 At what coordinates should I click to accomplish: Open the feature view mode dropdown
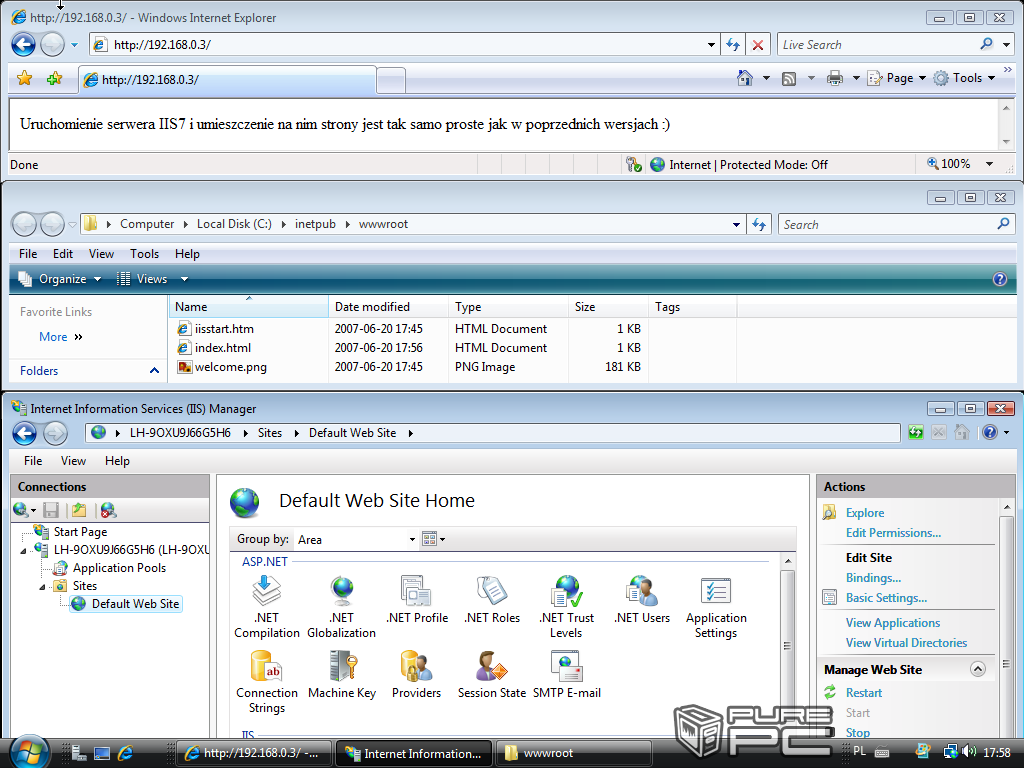coord(434,539)
